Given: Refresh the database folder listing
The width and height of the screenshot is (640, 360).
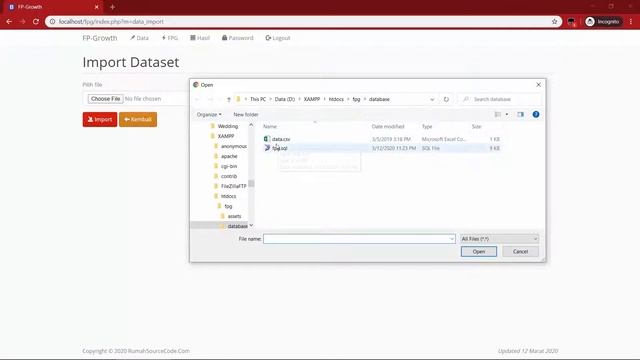Looking at the screenshot, I should tap(446, 99).
